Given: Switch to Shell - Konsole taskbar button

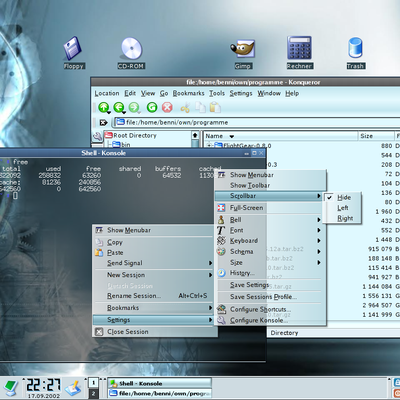Looking at the screenshot, I should coord(159,383).
